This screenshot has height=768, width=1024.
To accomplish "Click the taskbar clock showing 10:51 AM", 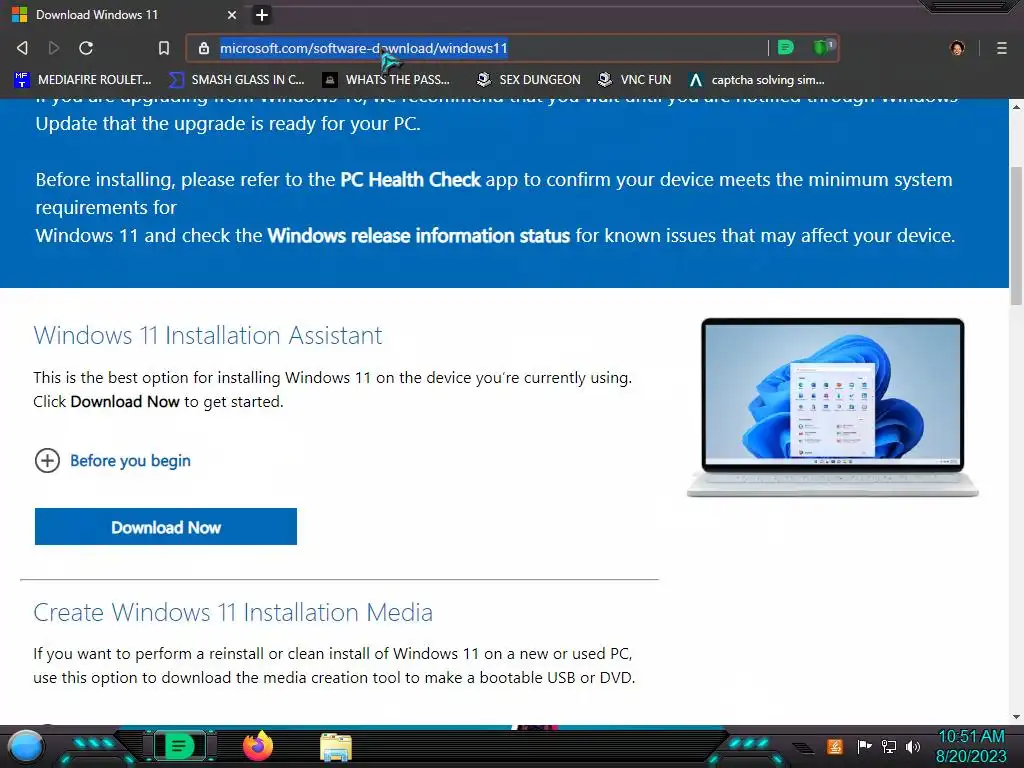I will click(x=972, y=746).
